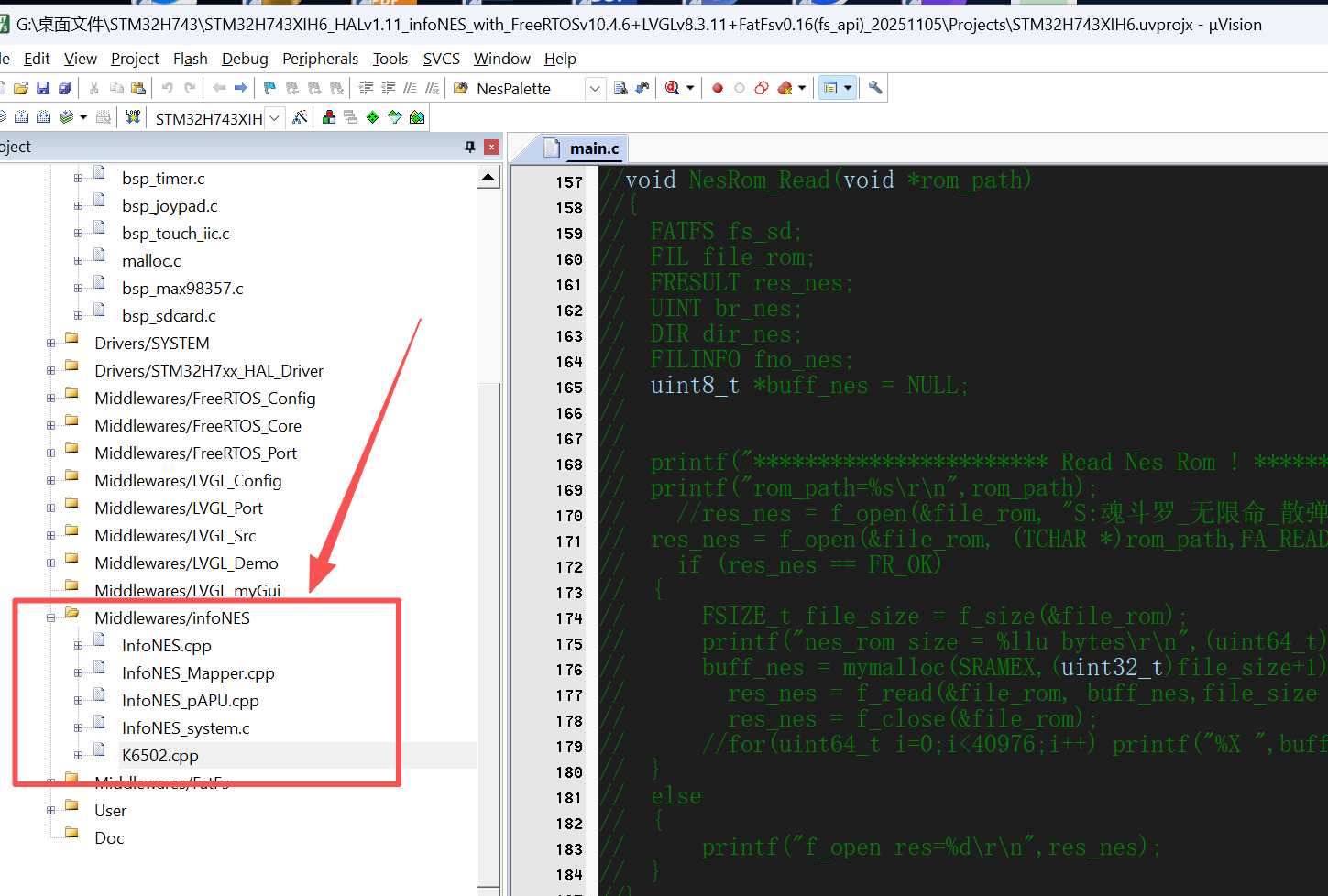
Task: Click the Paste clipboard icon
Action: pyautogui.click(x=138, y=88)
